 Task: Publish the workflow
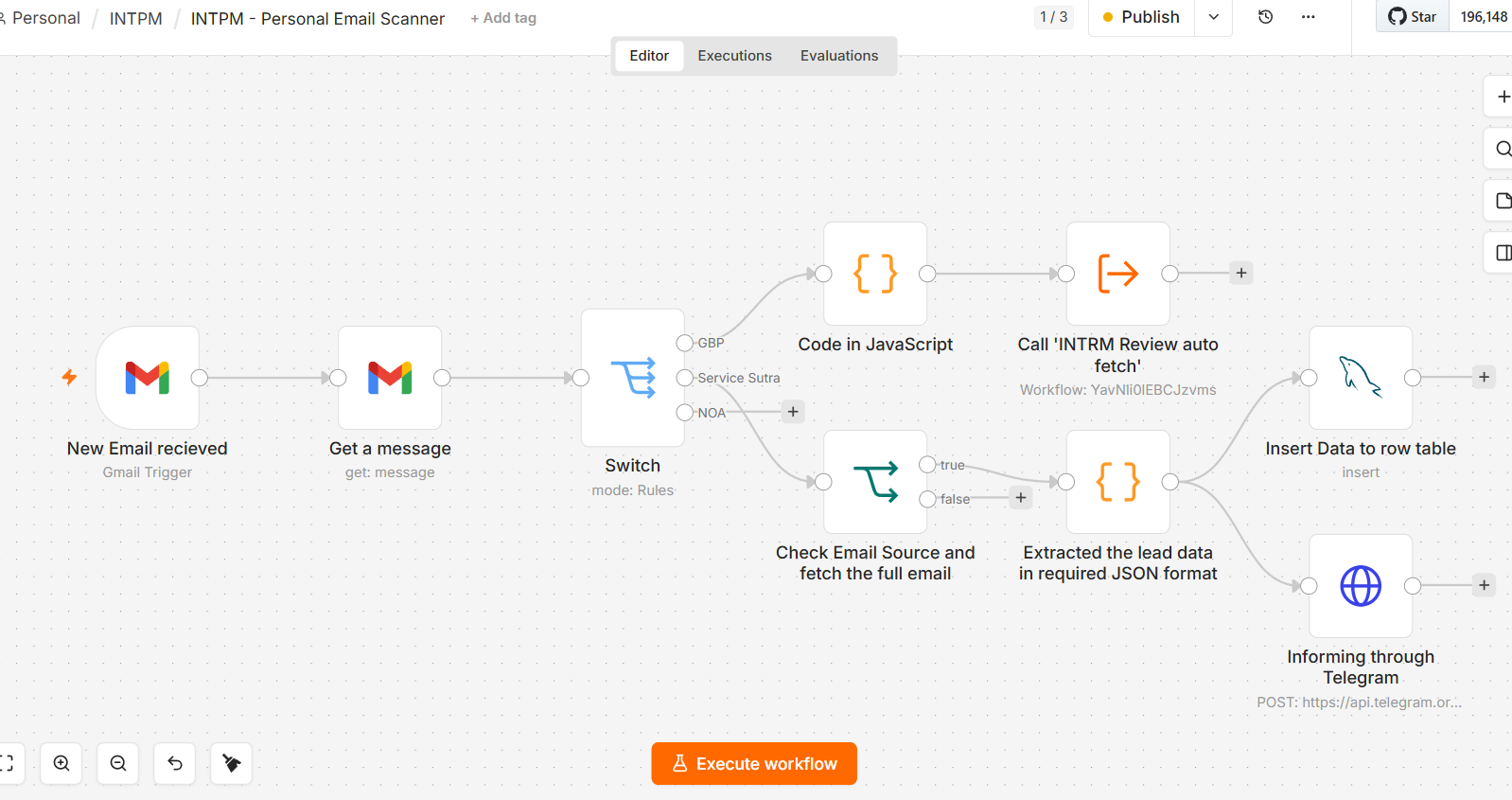[x=1142, y=17]
